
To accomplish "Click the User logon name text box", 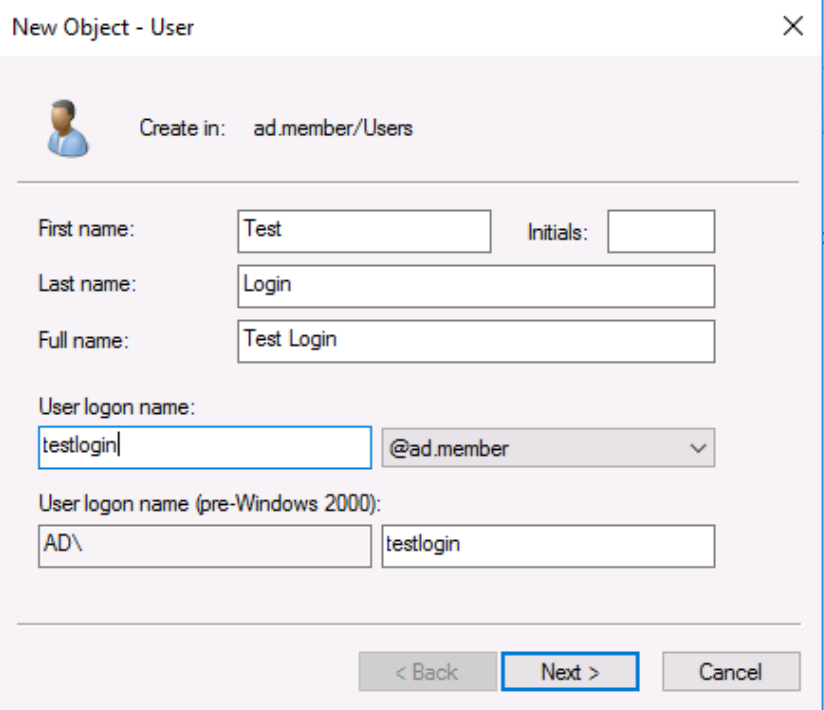I will 204,447.
